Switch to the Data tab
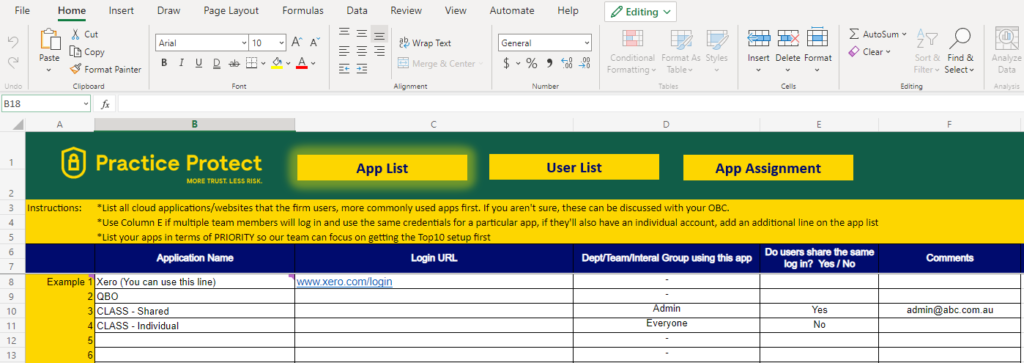 tap(357, 10)
